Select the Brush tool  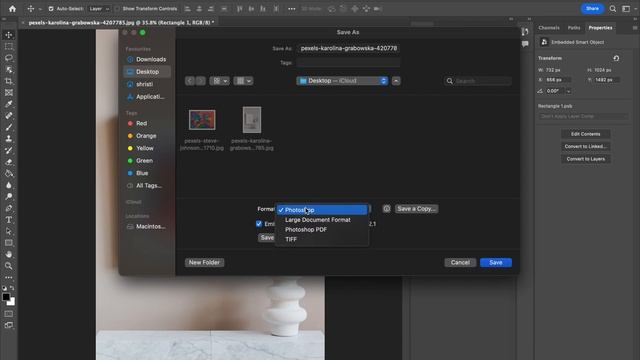pyautogui.click(x=9, y=127)
